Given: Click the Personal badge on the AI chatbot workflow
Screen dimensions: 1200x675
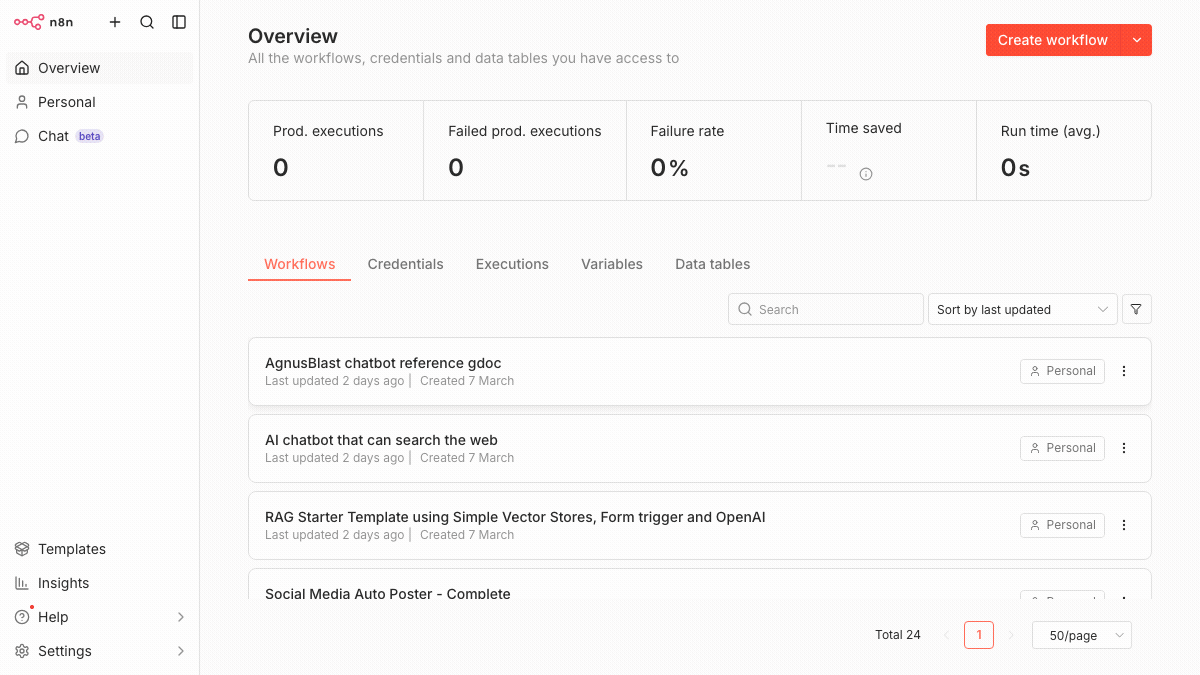Looking at the screenshot, I should [1062, 448].
